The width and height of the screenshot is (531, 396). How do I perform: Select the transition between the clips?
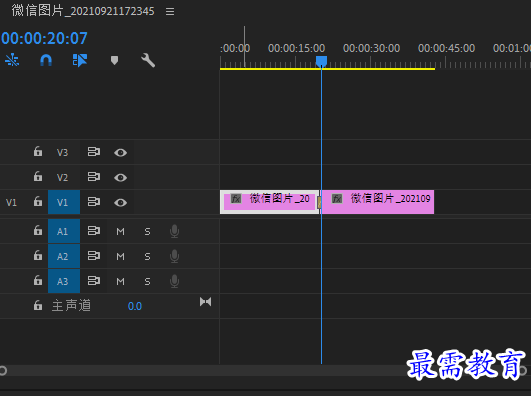[319, 203]
